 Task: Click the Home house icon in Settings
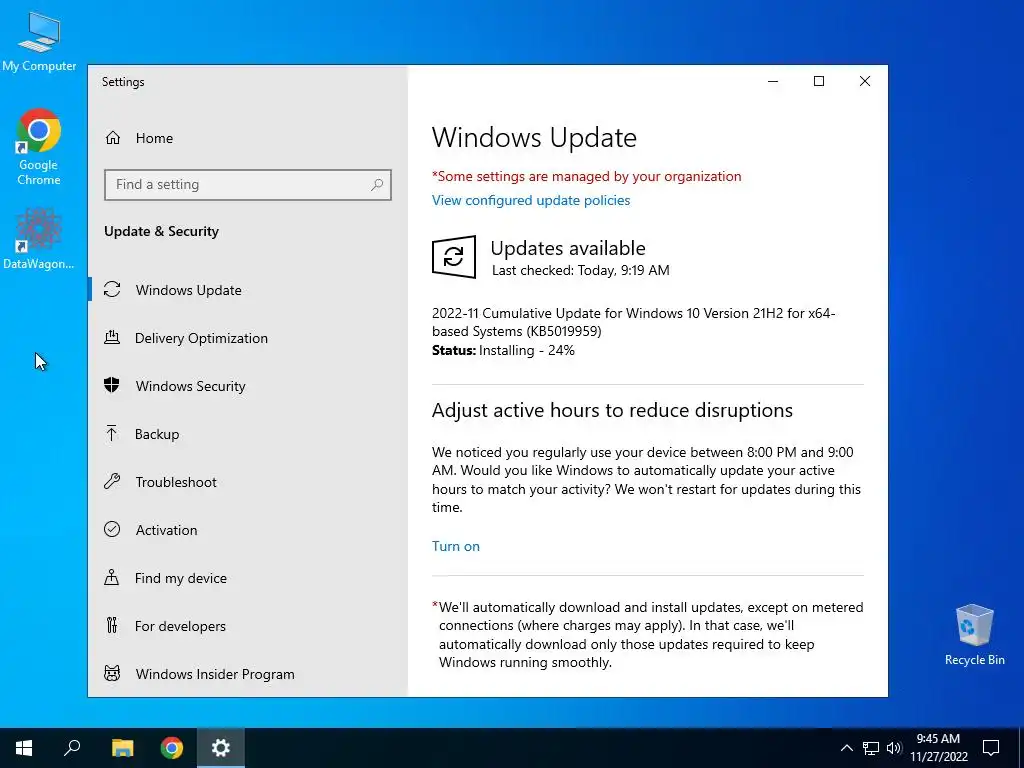113,138
